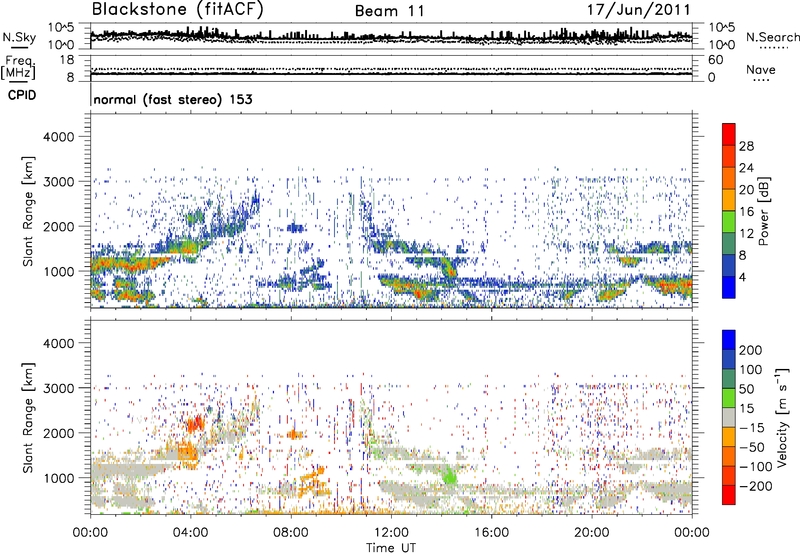Click the "Freq. [MHz]" axis label
The width and height of the screenshot is (800, 554).
tap(18, 68)
